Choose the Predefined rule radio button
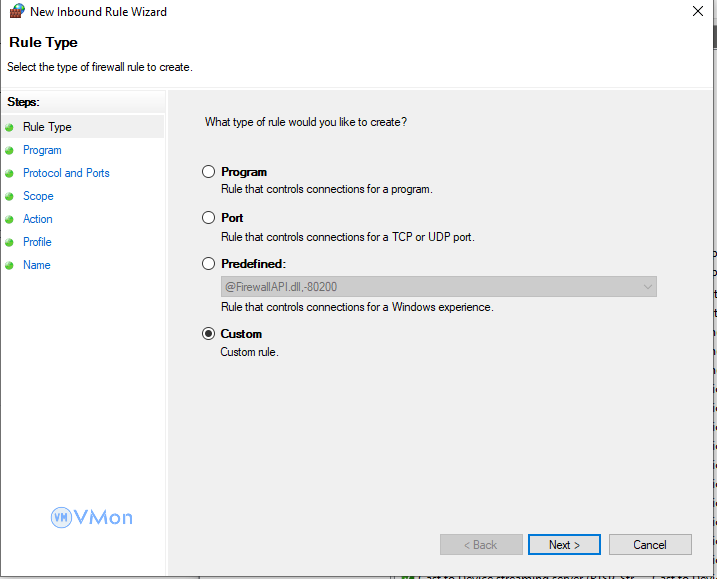Screen dimensions: 717x579 point(209,264)
